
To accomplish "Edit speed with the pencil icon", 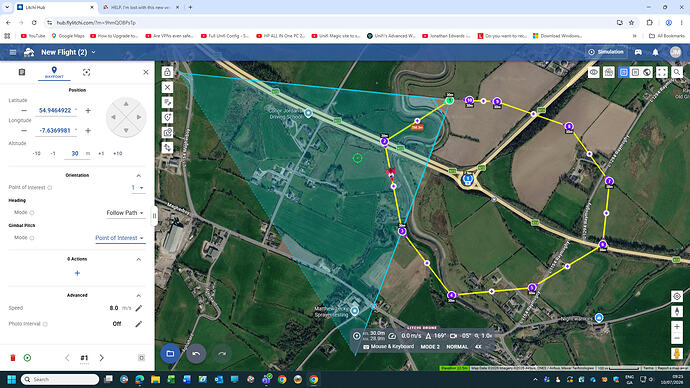I will coord(139,308).
